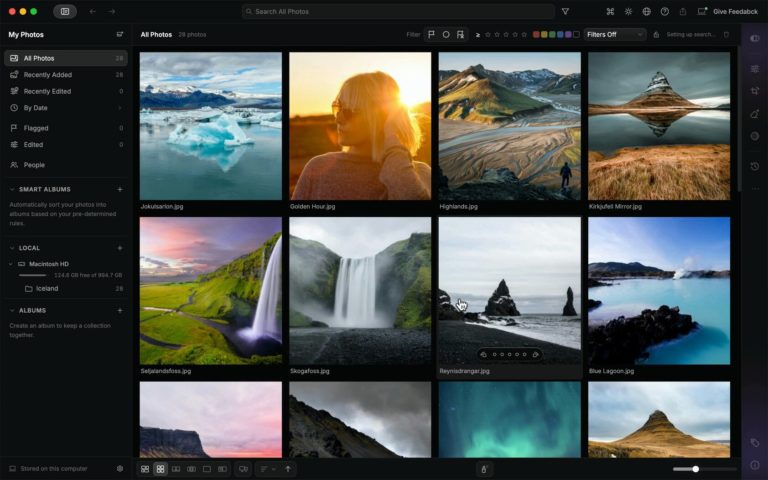Go back with the left arrow button

click(x=93, y=11)
